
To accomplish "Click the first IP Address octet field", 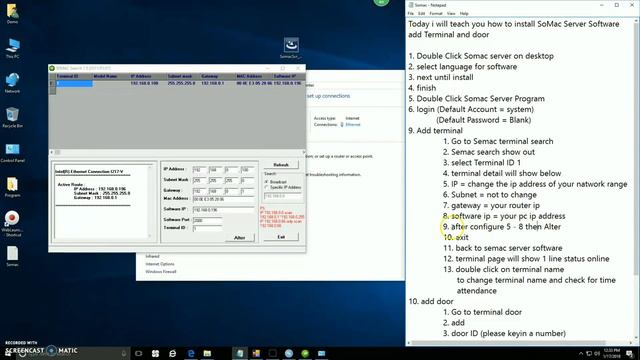I will click(x=199, y=169).
